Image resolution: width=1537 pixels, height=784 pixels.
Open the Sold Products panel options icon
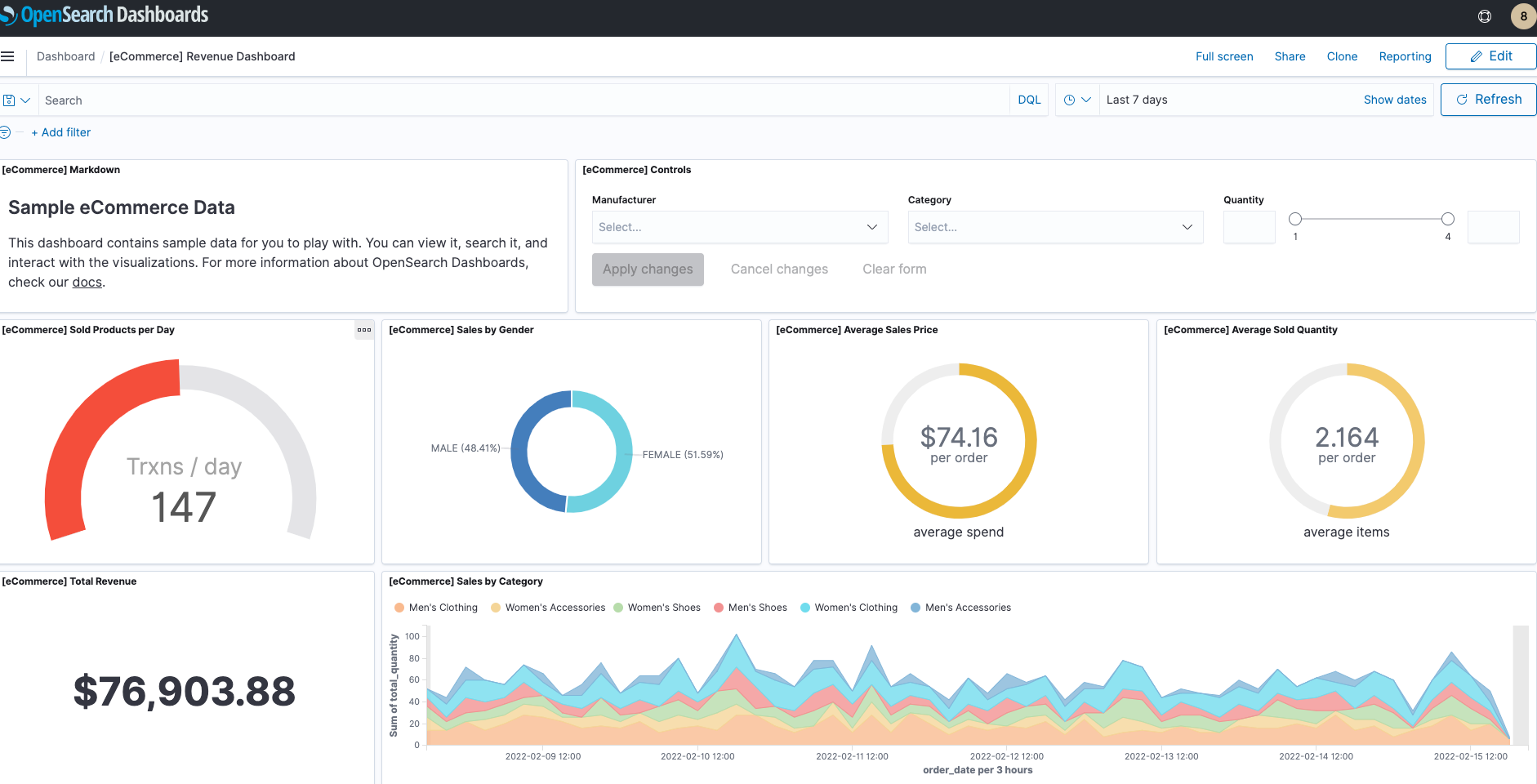[x=364, y=331]
